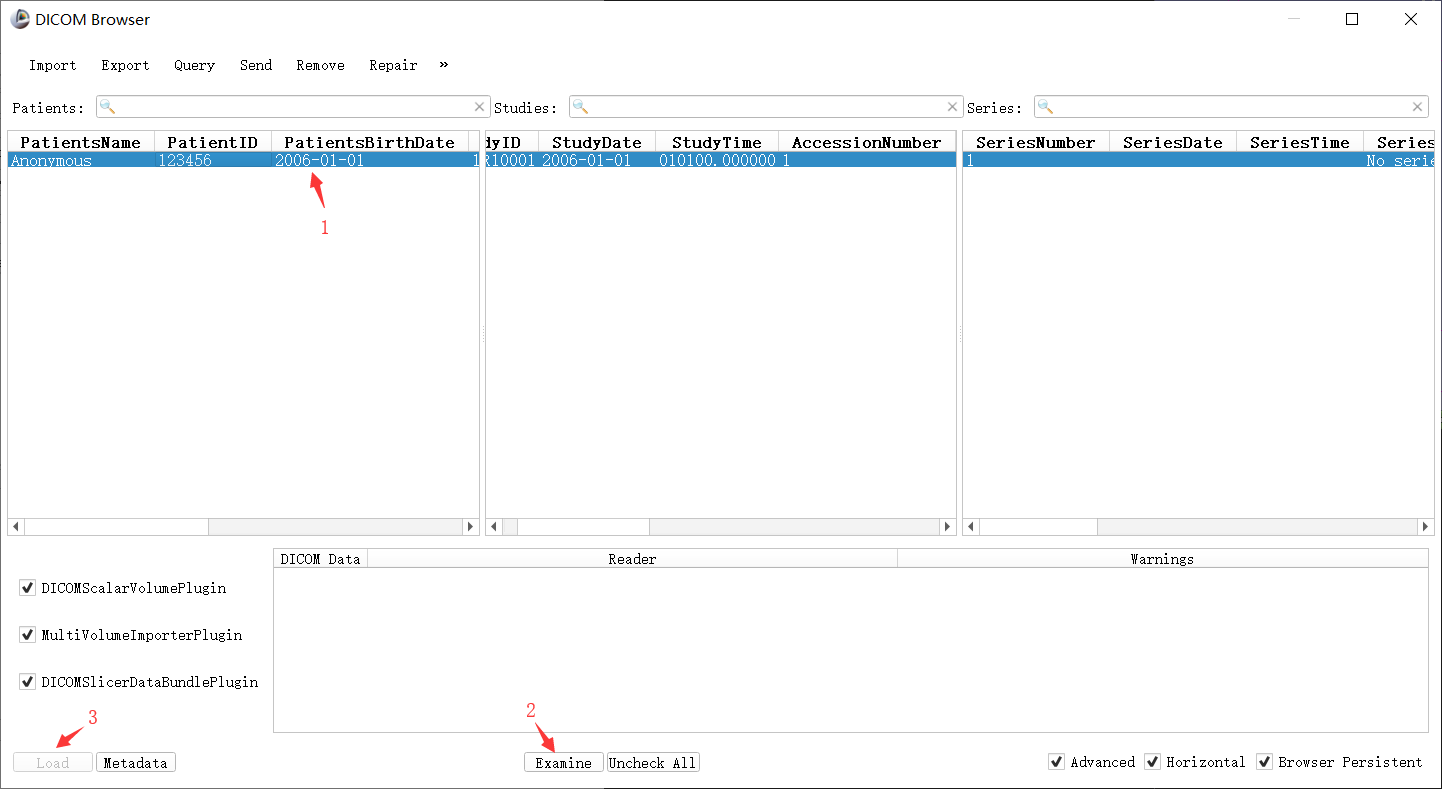
Task: Click studies table horizontal scrollbar thumb
Action: tap(583, 527)
